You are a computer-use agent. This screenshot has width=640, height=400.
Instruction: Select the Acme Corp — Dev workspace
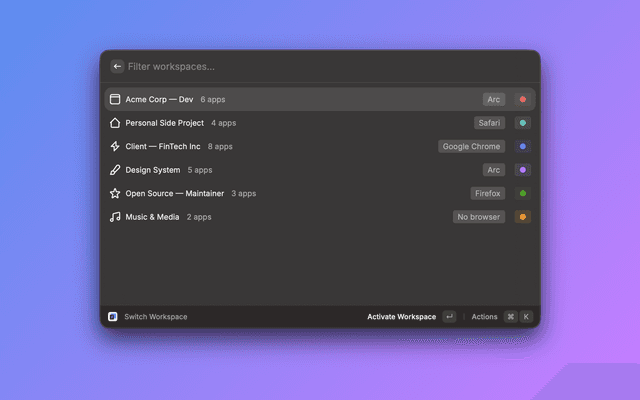click(x=320, y=99)
